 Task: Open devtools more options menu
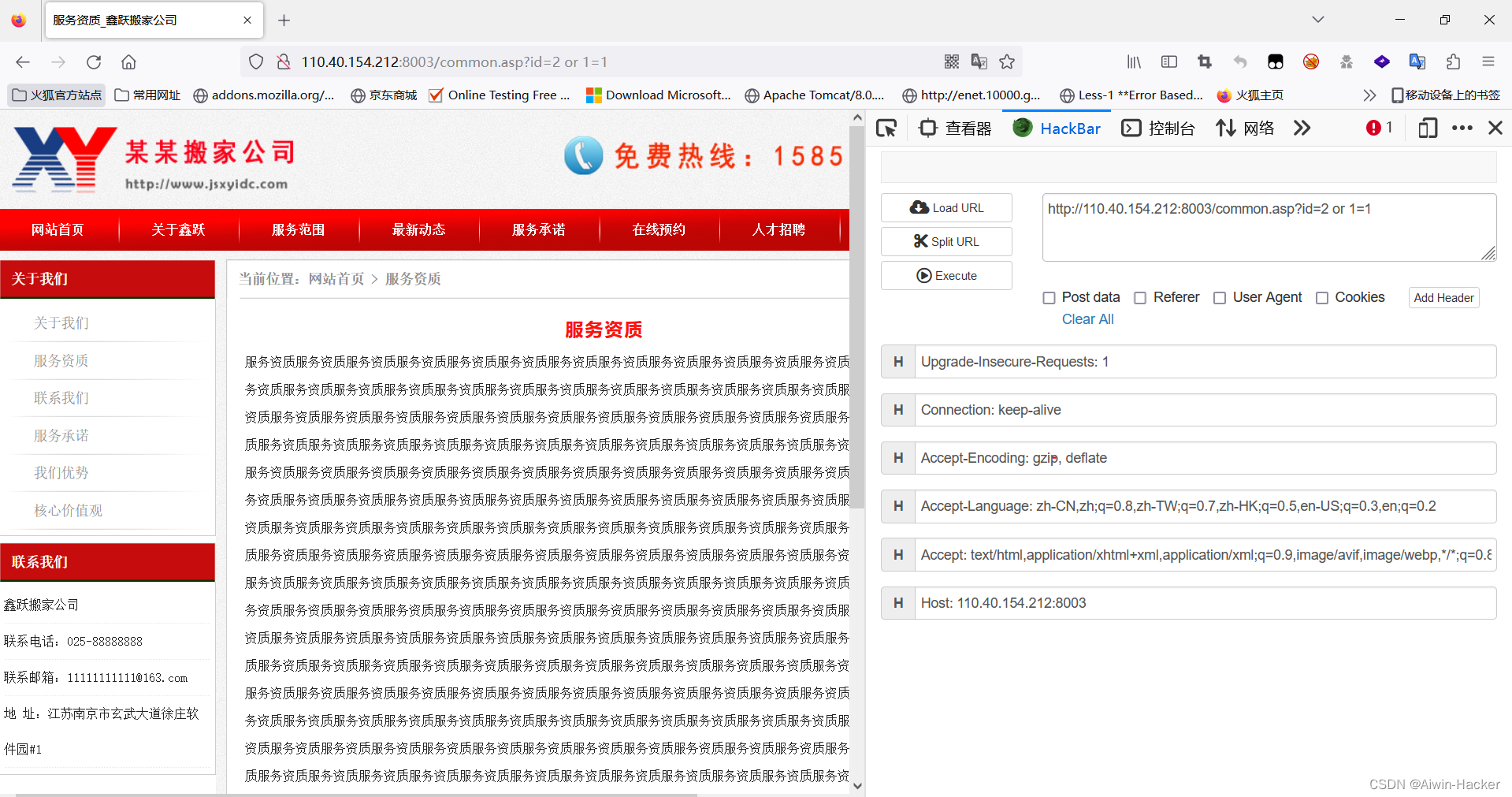click(1462, 128)
